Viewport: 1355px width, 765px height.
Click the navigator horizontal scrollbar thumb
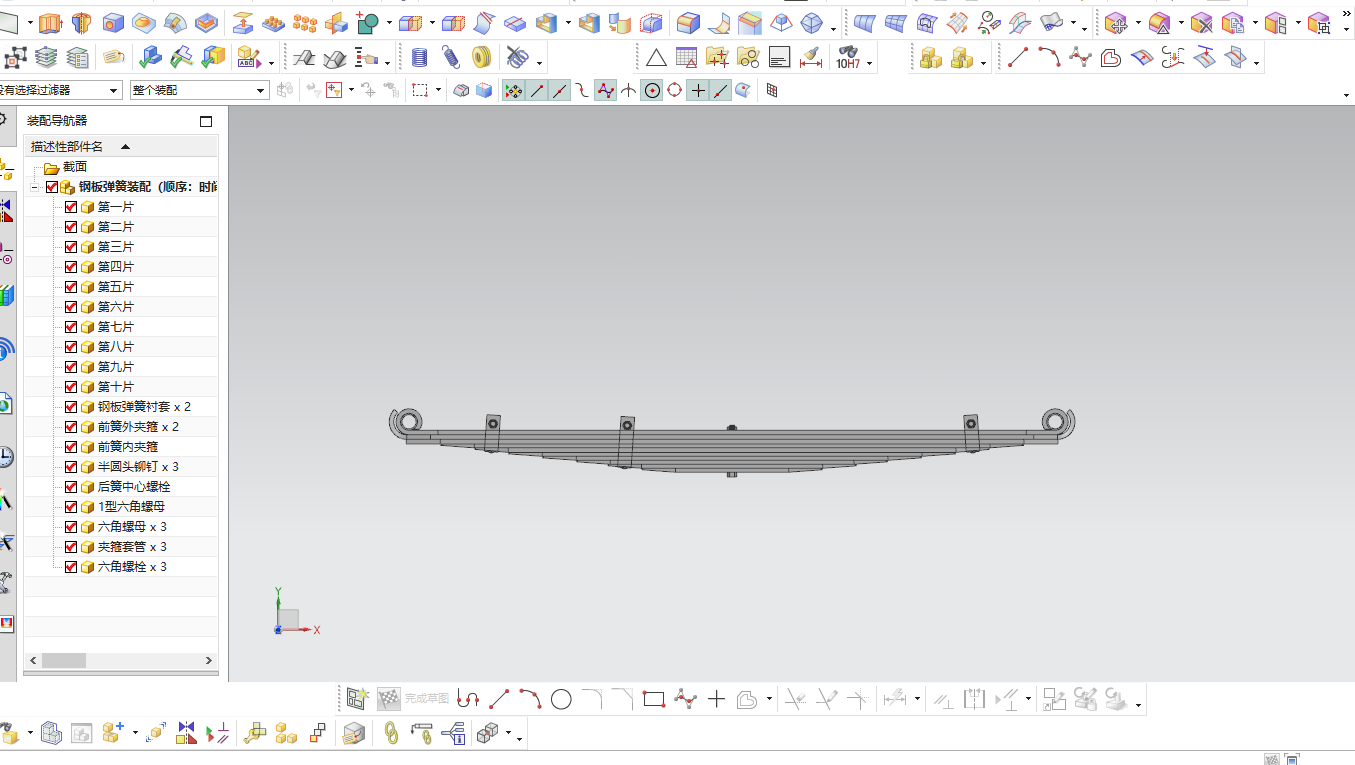[64, 661]
